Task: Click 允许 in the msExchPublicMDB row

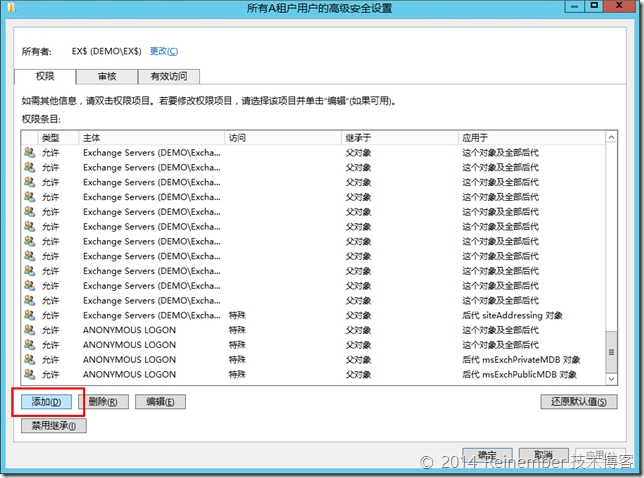Action: (x=51, y=375)
